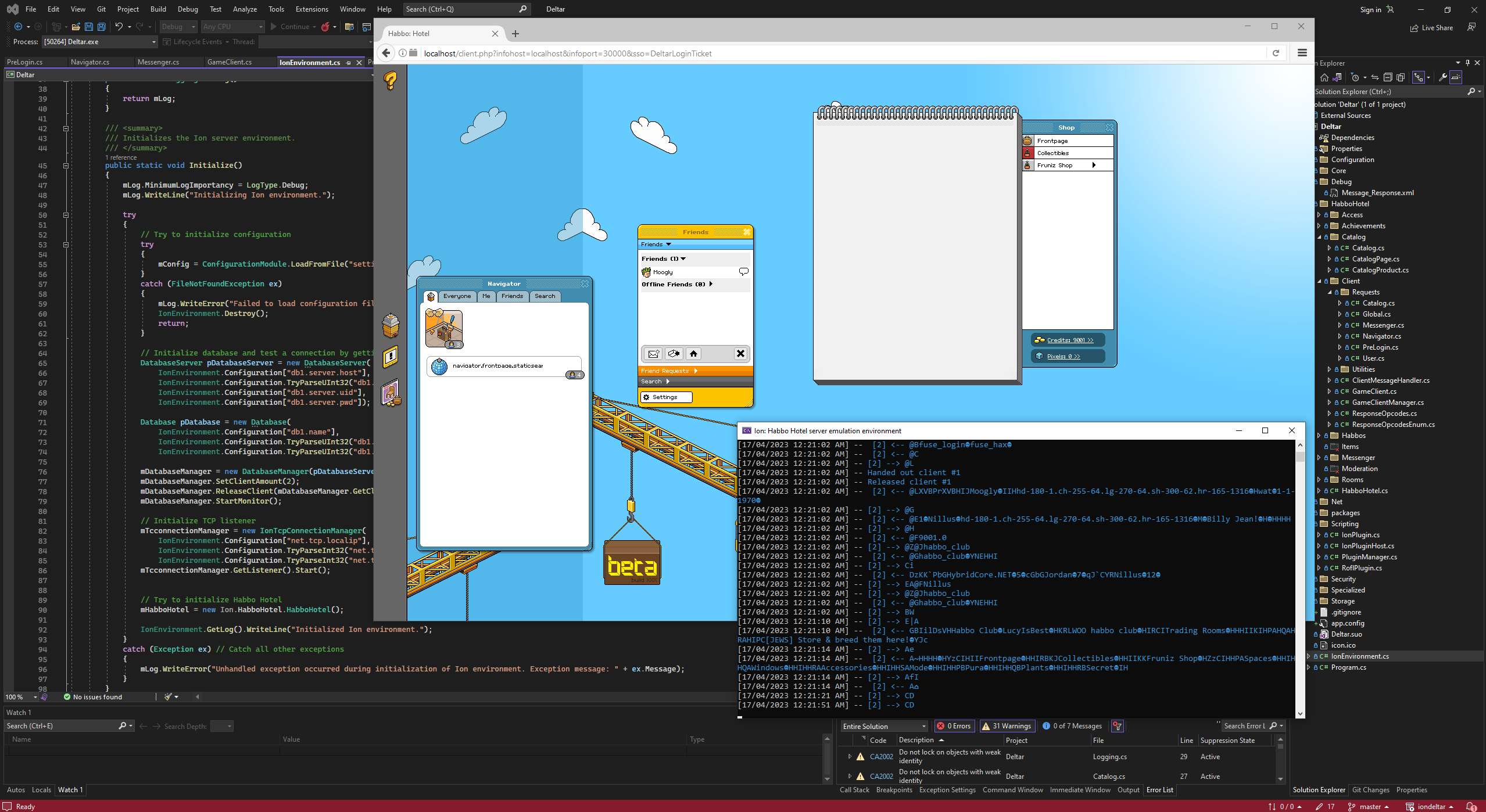Click the Settings button in Friends window
The height and width of the screenshot is (812, 1486).
(x=666, y=397)
